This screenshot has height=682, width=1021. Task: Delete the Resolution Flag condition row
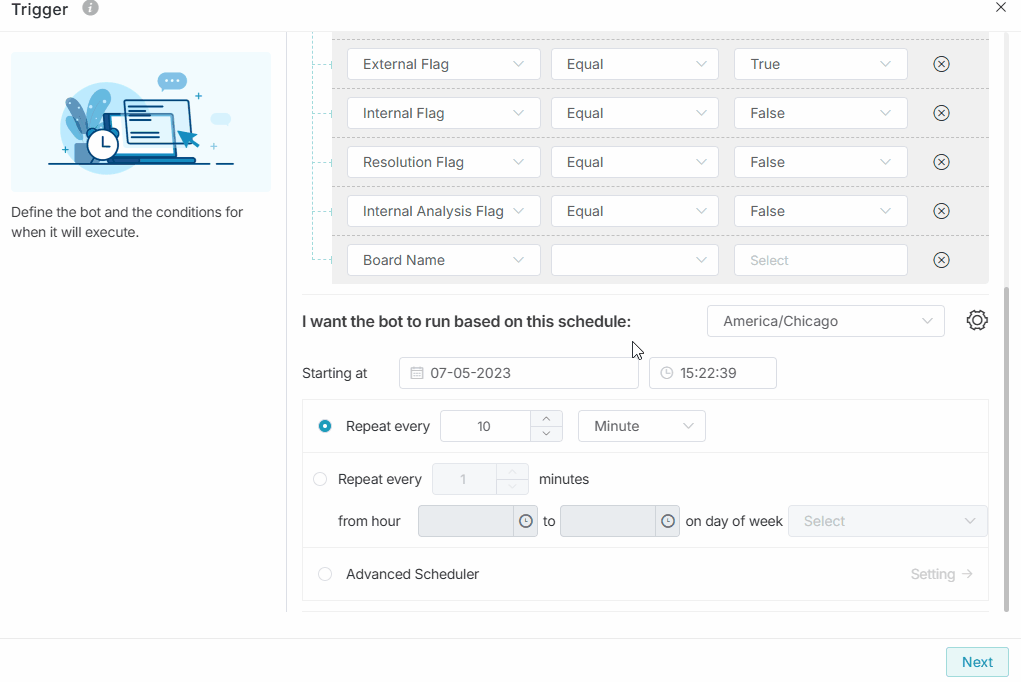click(x=941, y=162)
